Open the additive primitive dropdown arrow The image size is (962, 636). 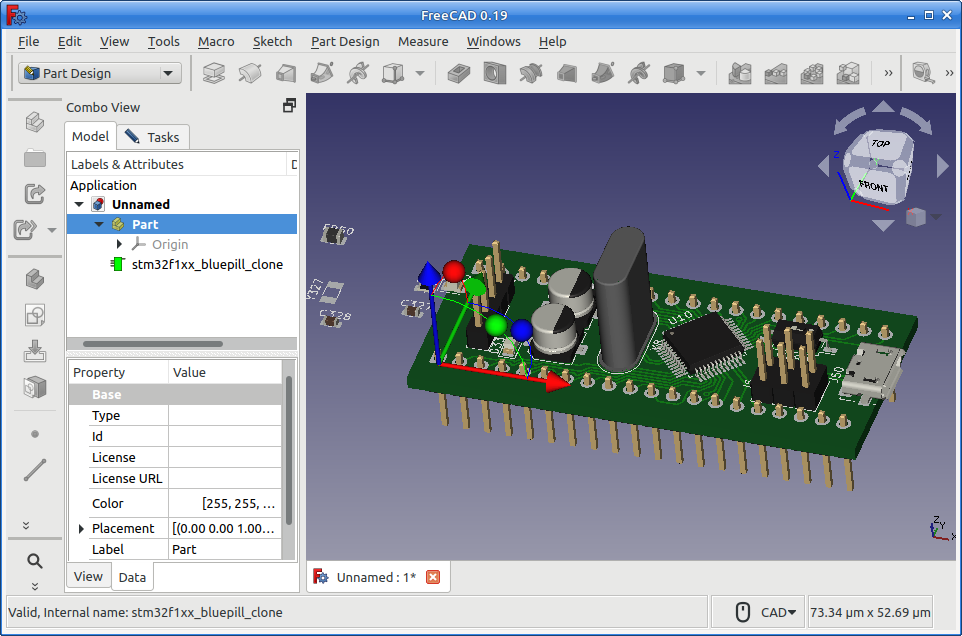(420, 74)
